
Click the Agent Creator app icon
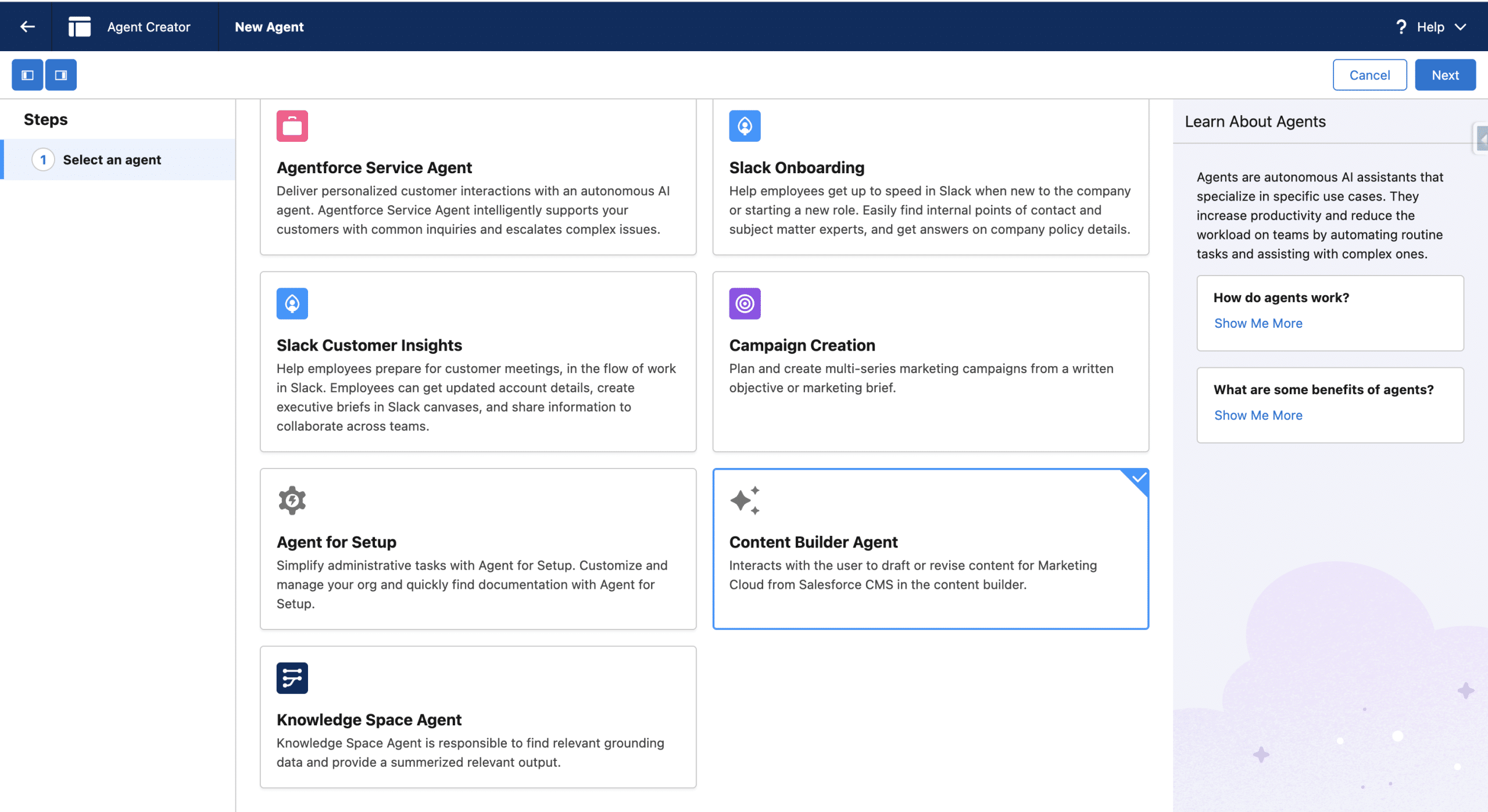[x=80, y=27]
